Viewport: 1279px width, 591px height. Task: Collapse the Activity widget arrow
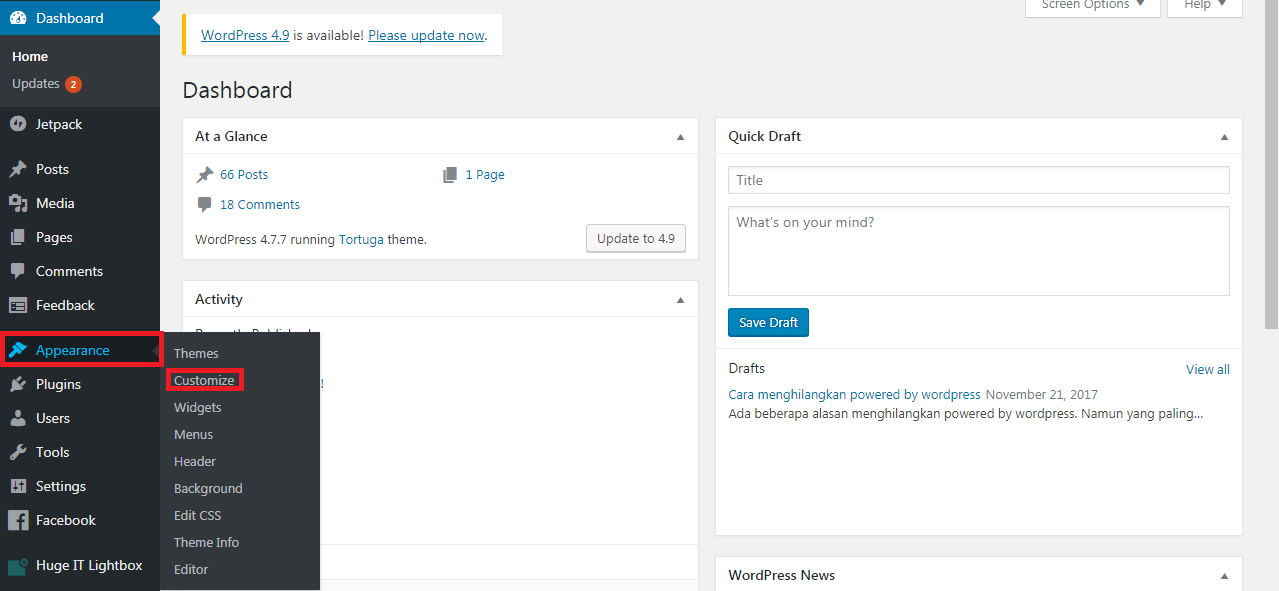pyautogui.click(x=680, y=300)
